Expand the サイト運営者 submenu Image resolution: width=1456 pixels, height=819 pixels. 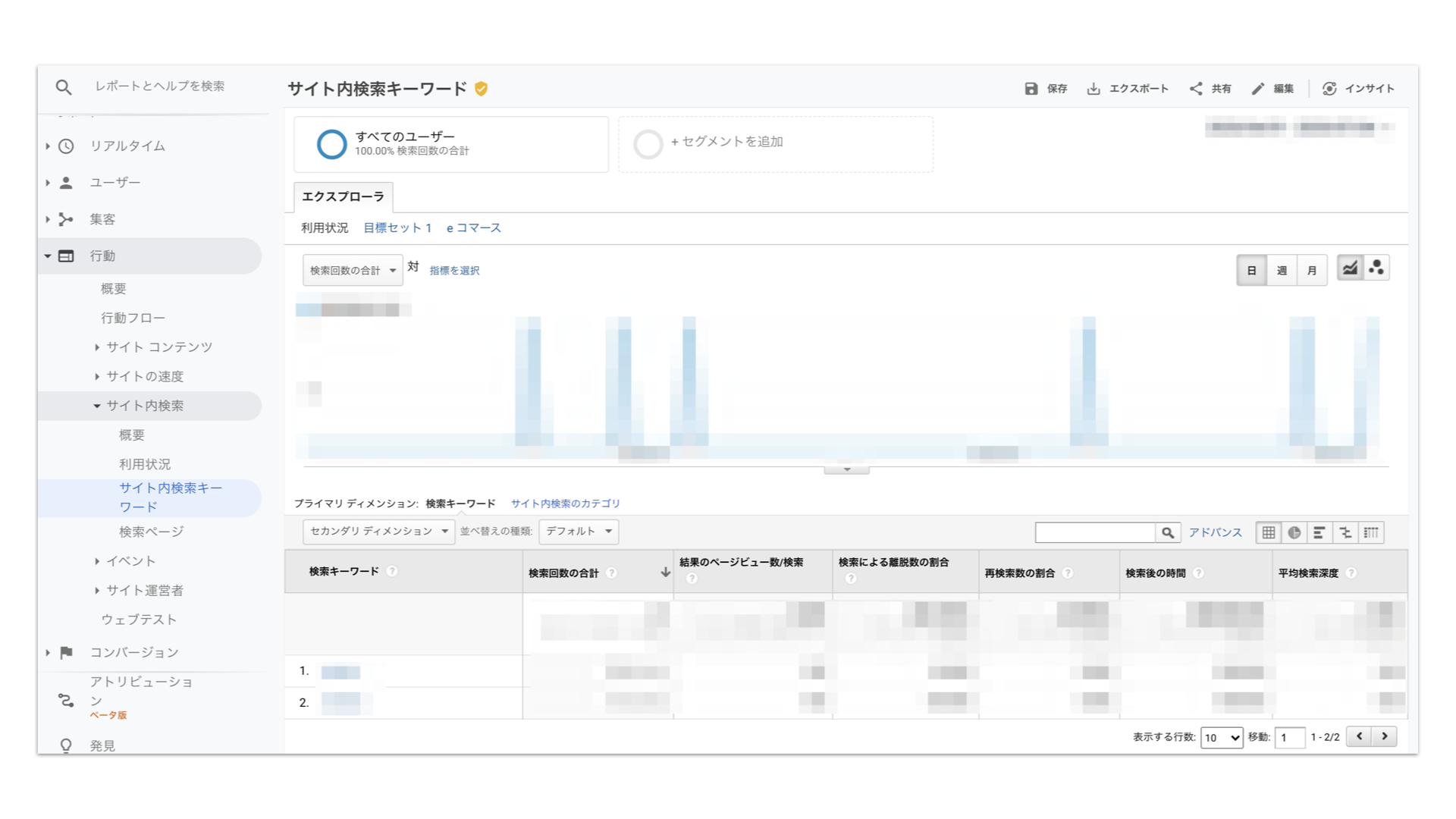click(x=97, y=591)
